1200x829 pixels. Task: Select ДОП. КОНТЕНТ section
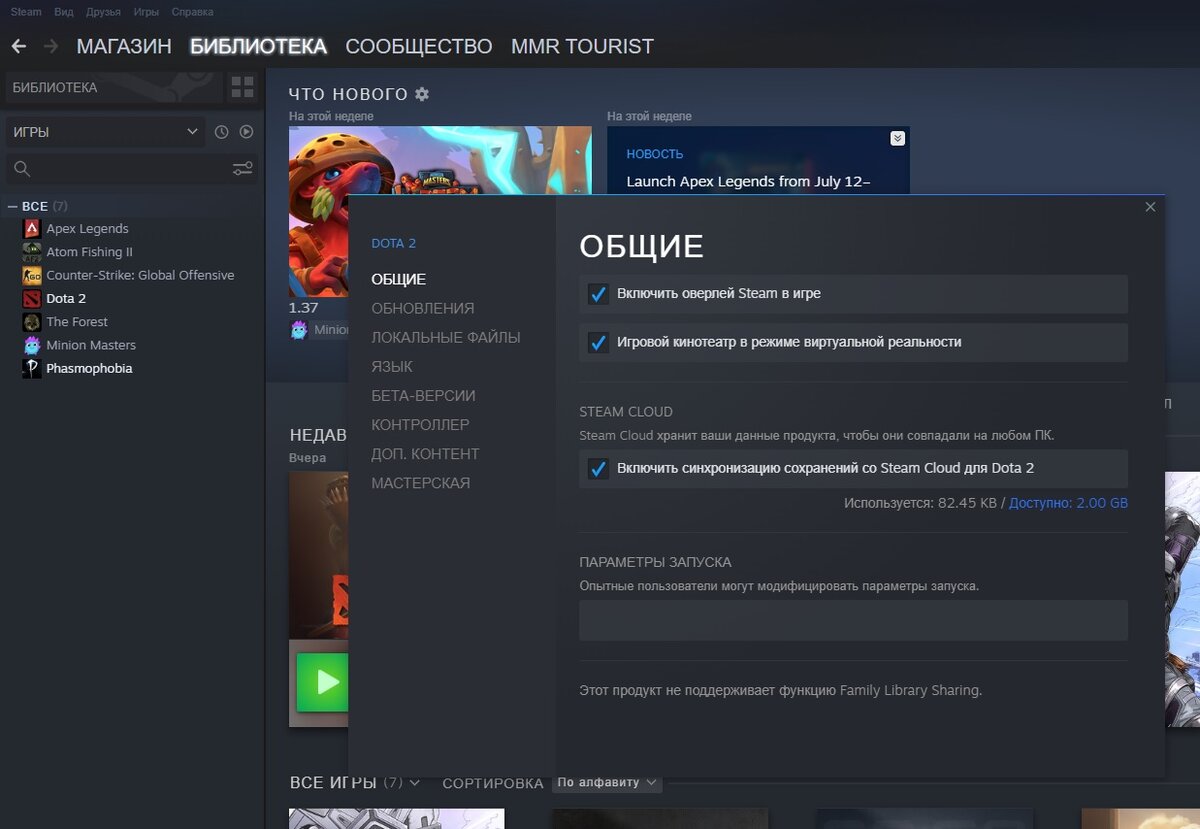[425, 454]
